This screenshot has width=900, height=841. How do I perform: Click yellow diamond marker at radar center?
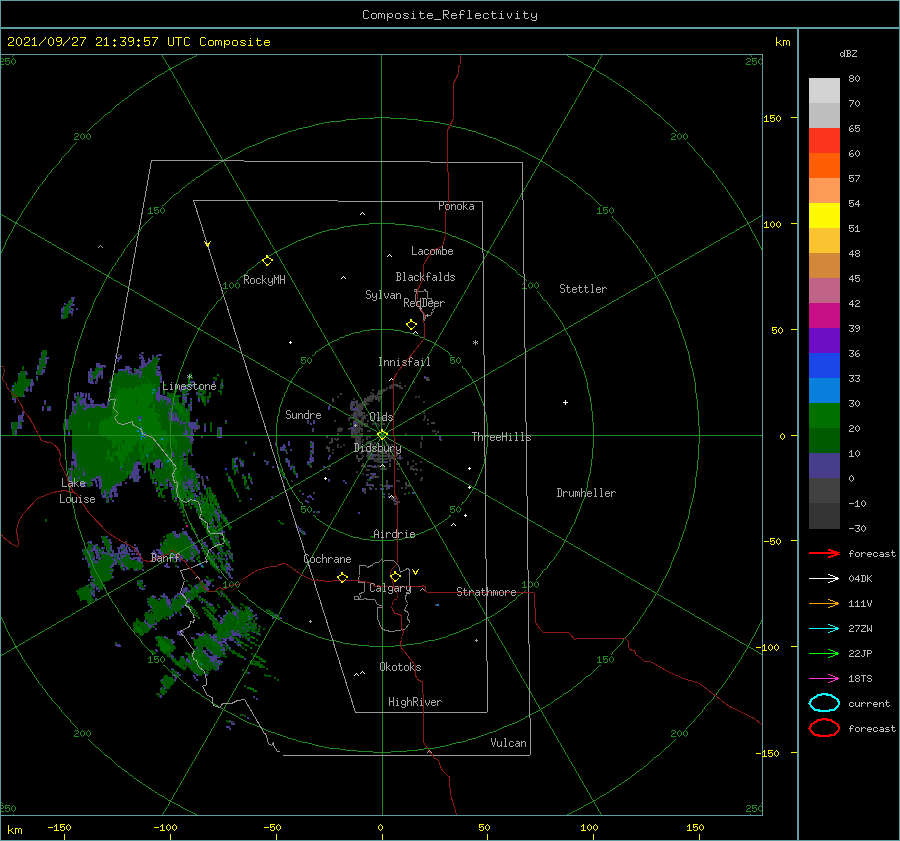[x=382, y=435]
